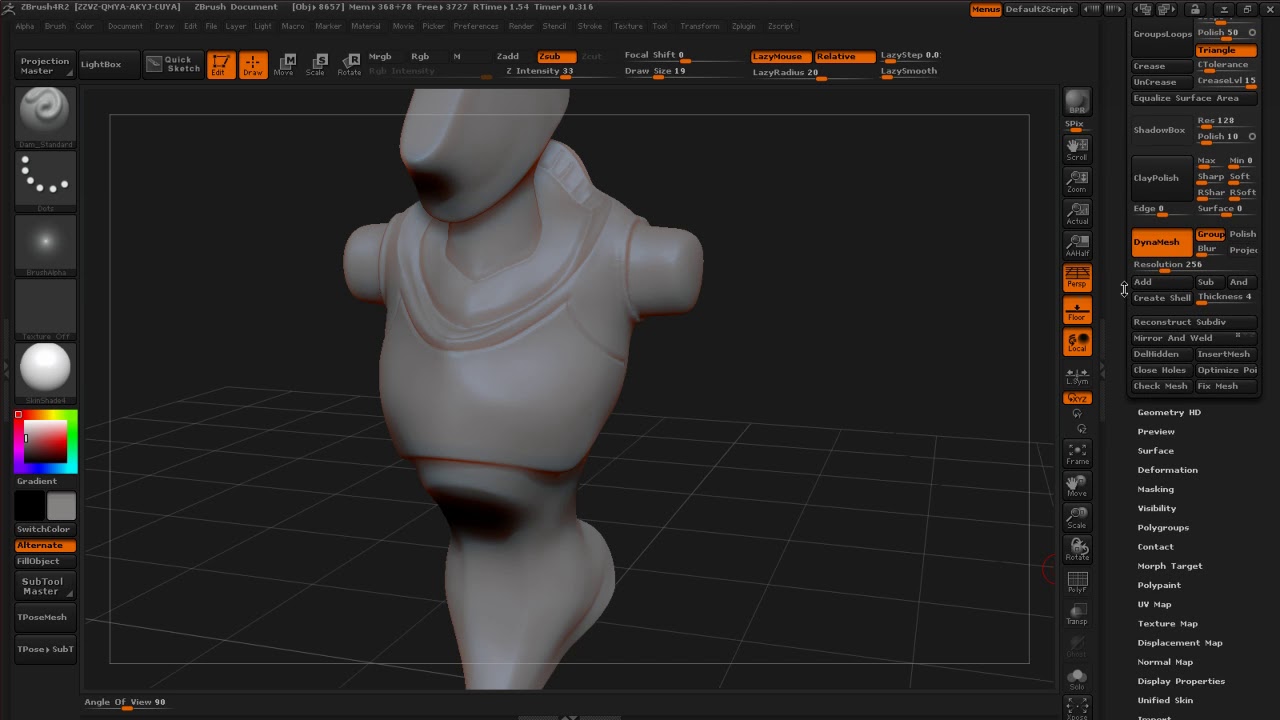Open the Preferences menu

click(x=475, y=26)
